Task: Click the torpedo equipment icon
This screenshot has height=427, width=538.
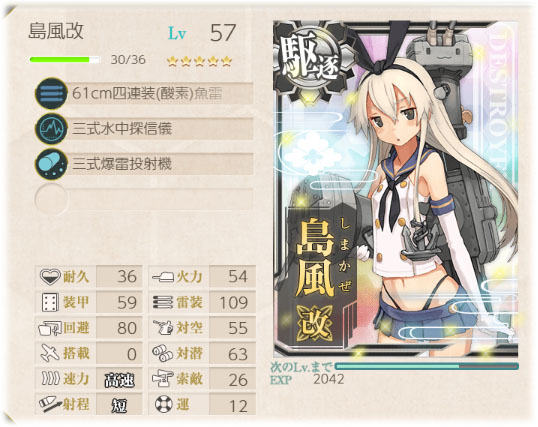Action: 51,93
